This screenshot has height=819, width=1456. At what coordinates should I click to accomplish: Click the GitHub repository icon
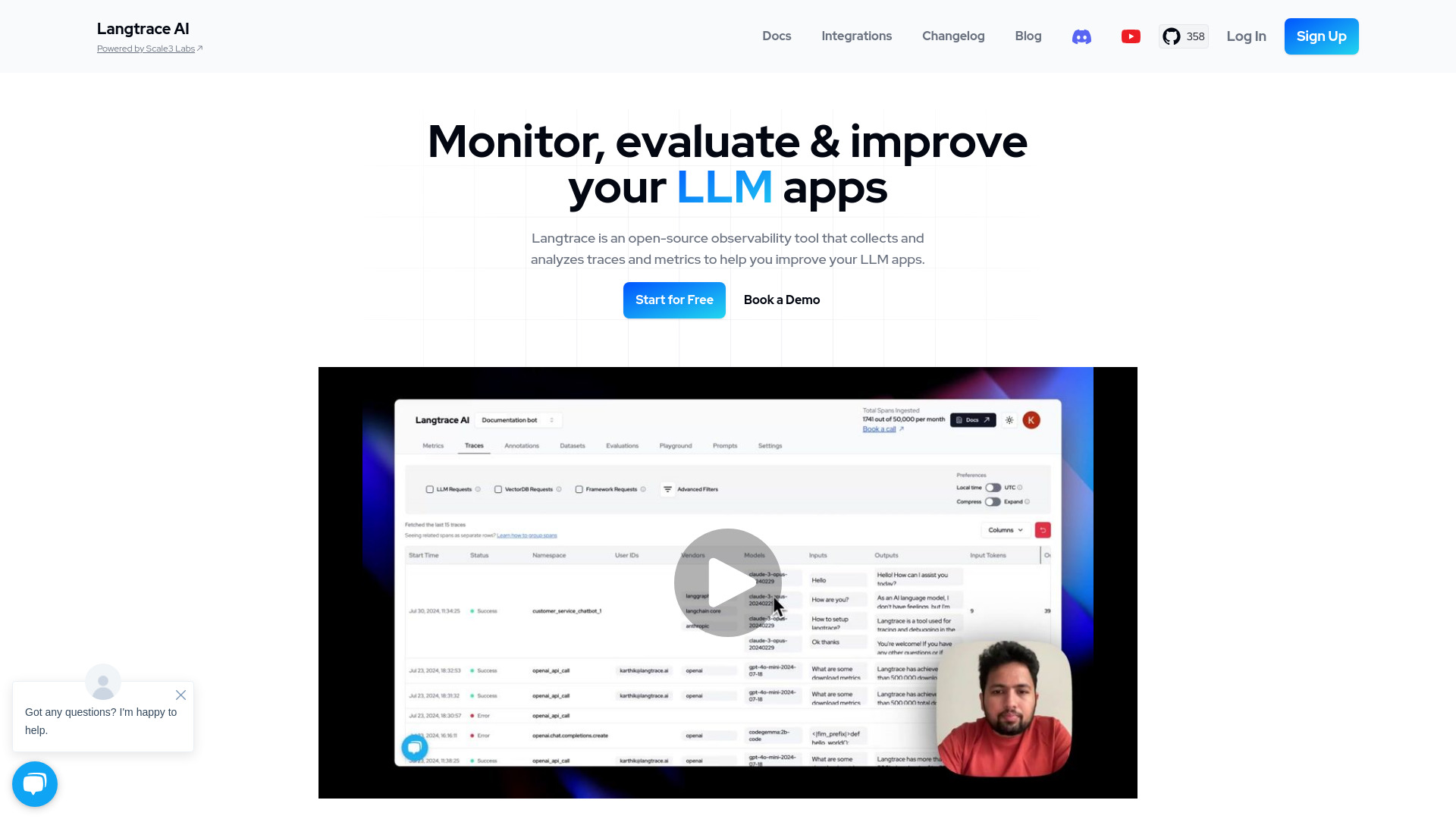click(x=1171, y=36)
